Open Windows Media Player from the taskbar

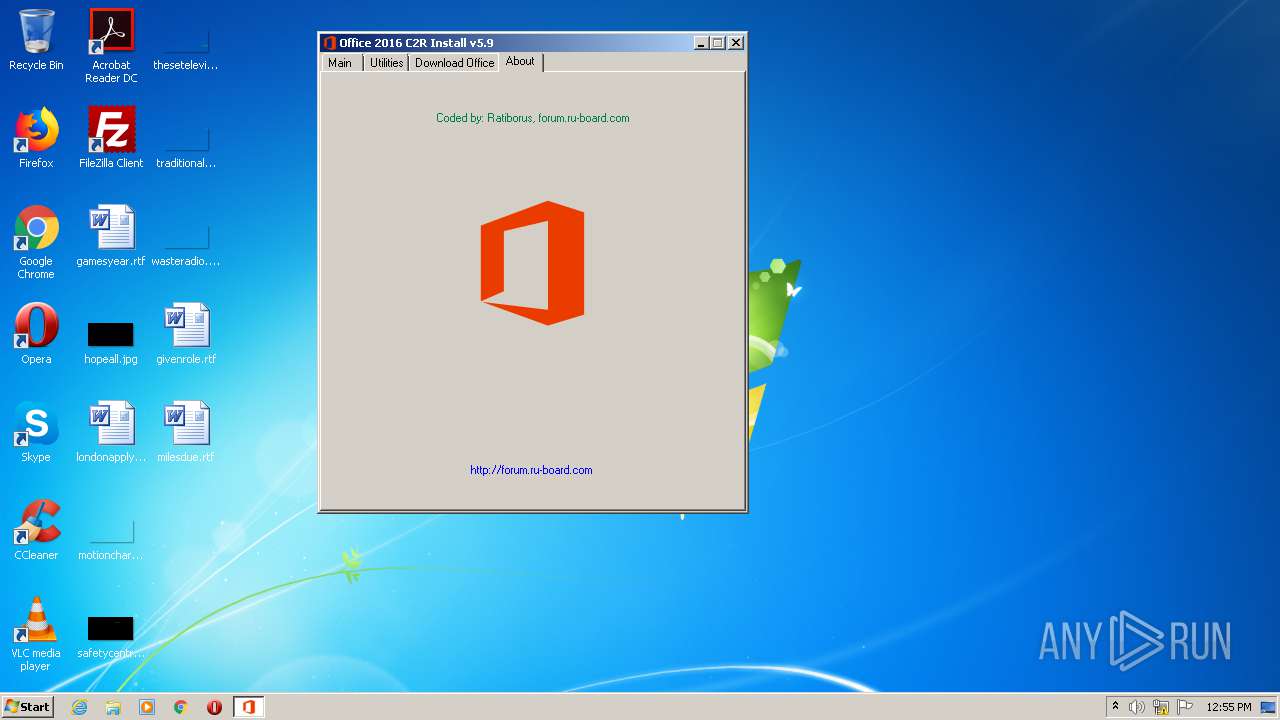[x=147, y=707]
